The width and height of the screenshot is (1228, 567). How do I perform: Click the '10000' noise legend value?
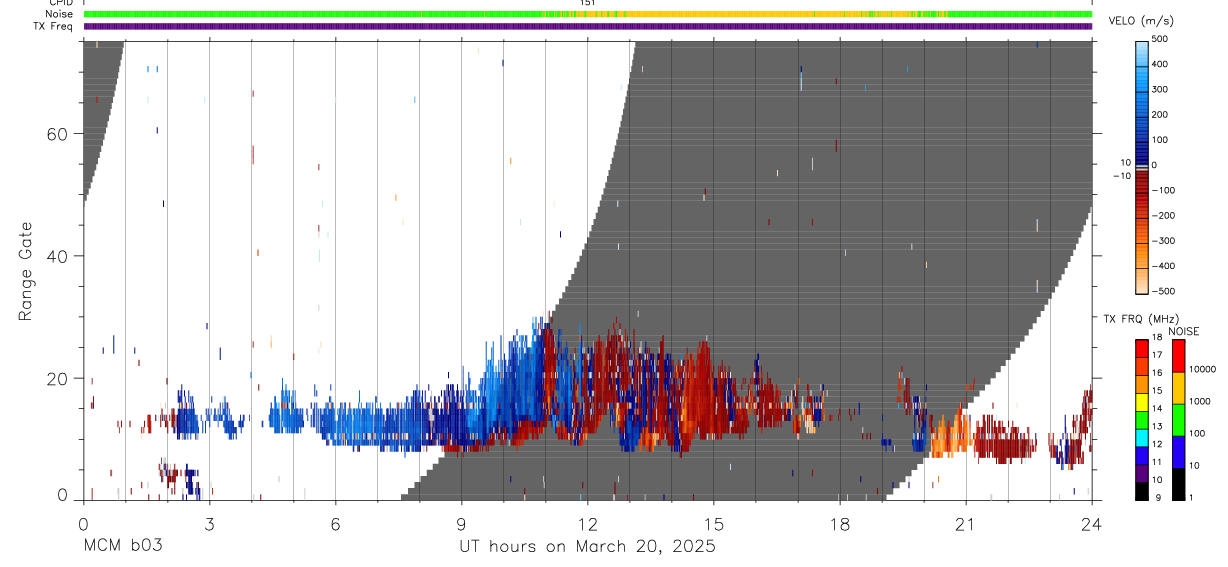[x=1203, y=369]
